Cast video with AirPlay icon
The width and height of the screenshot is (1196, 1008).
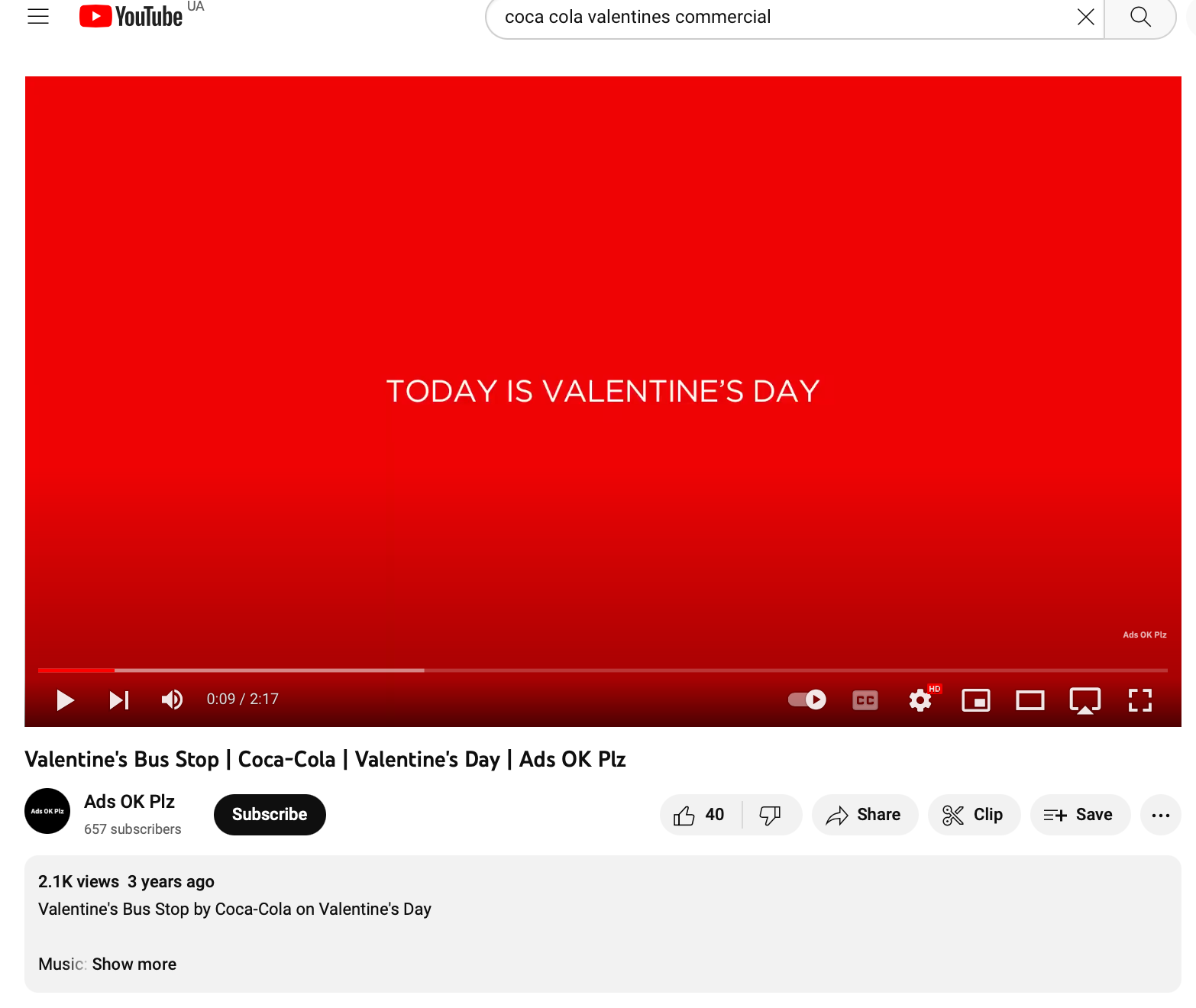(1085, 700)
